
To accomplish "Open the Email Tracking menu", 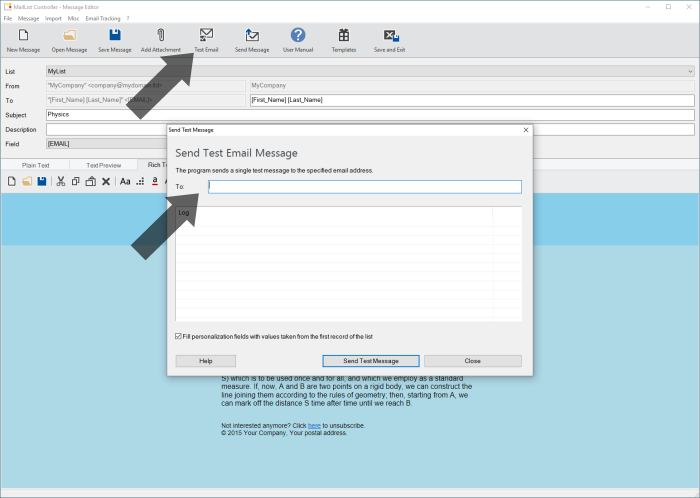I will tap(103, 18).
